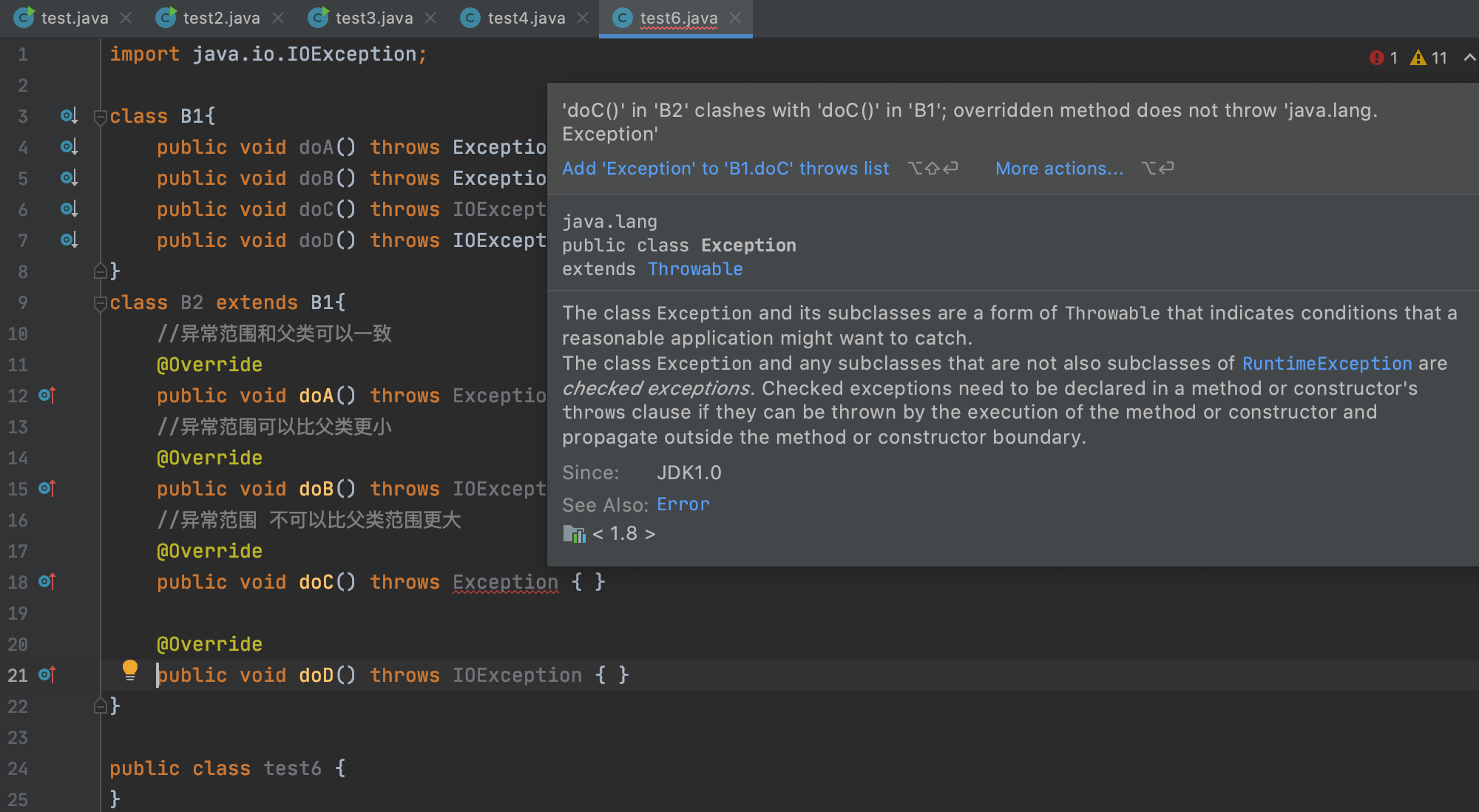
Task: Click the overriding method icon on line 18
Action: [x=47, y=582]
